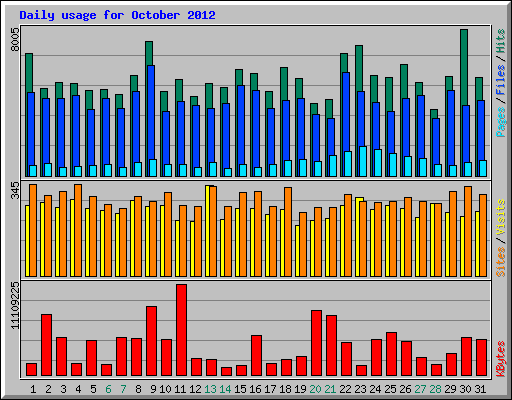Select the green weekend day 6 label
This screenshot has width=512, height=400.
(108, 389)
